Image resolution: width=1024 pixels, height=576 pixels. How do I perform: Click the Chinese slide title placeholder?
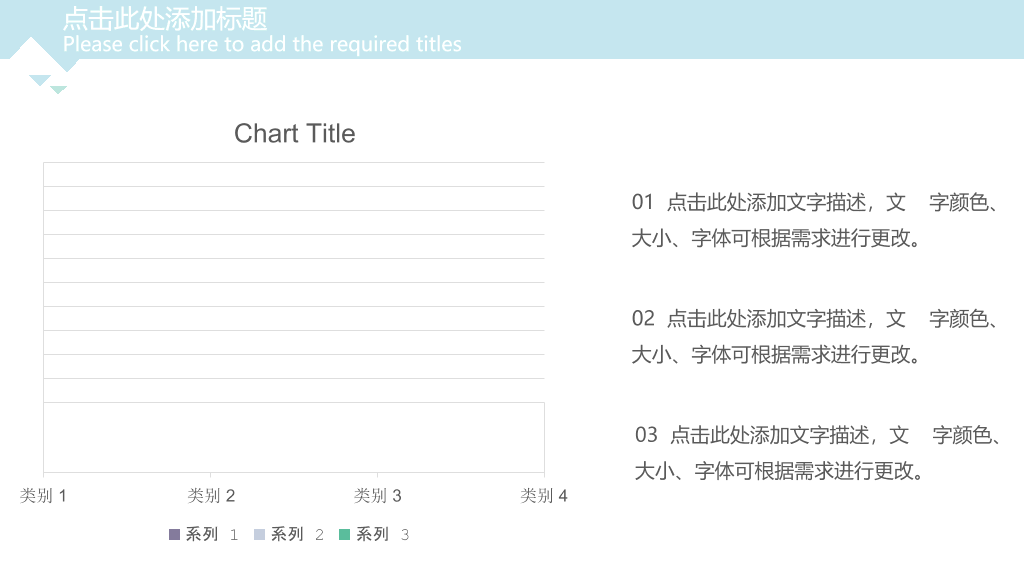coord(165,19)
